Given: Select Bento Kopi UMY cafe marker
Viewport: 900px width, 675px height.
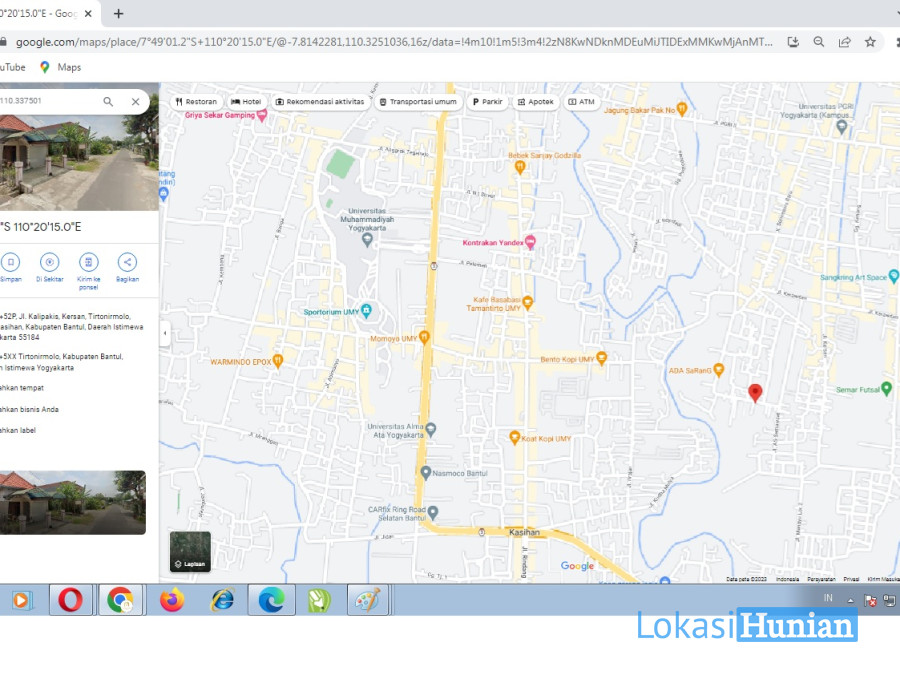Looking at the screenshot, I should click(602, 358).
